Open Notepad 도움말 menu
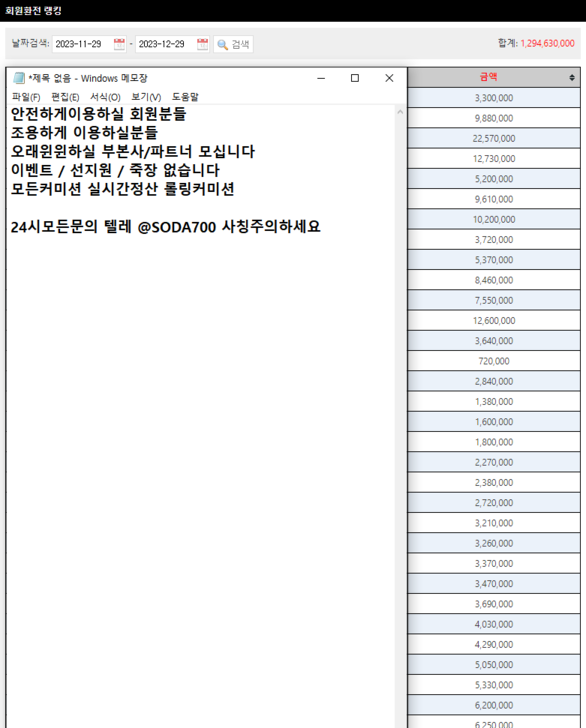586x728 pixels. coord(185,97)
